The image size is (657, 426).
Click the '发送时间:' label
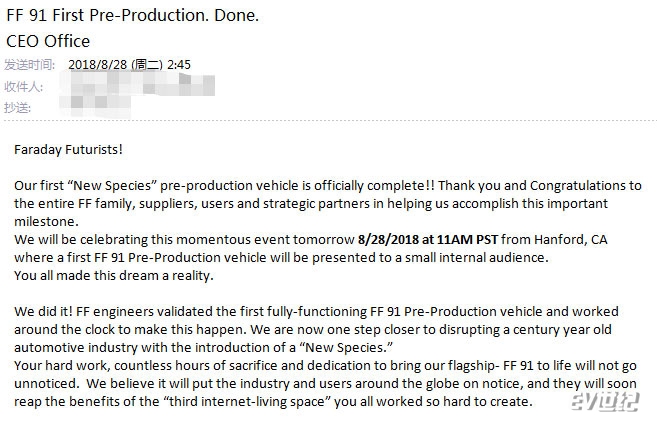tap(29, 65)
